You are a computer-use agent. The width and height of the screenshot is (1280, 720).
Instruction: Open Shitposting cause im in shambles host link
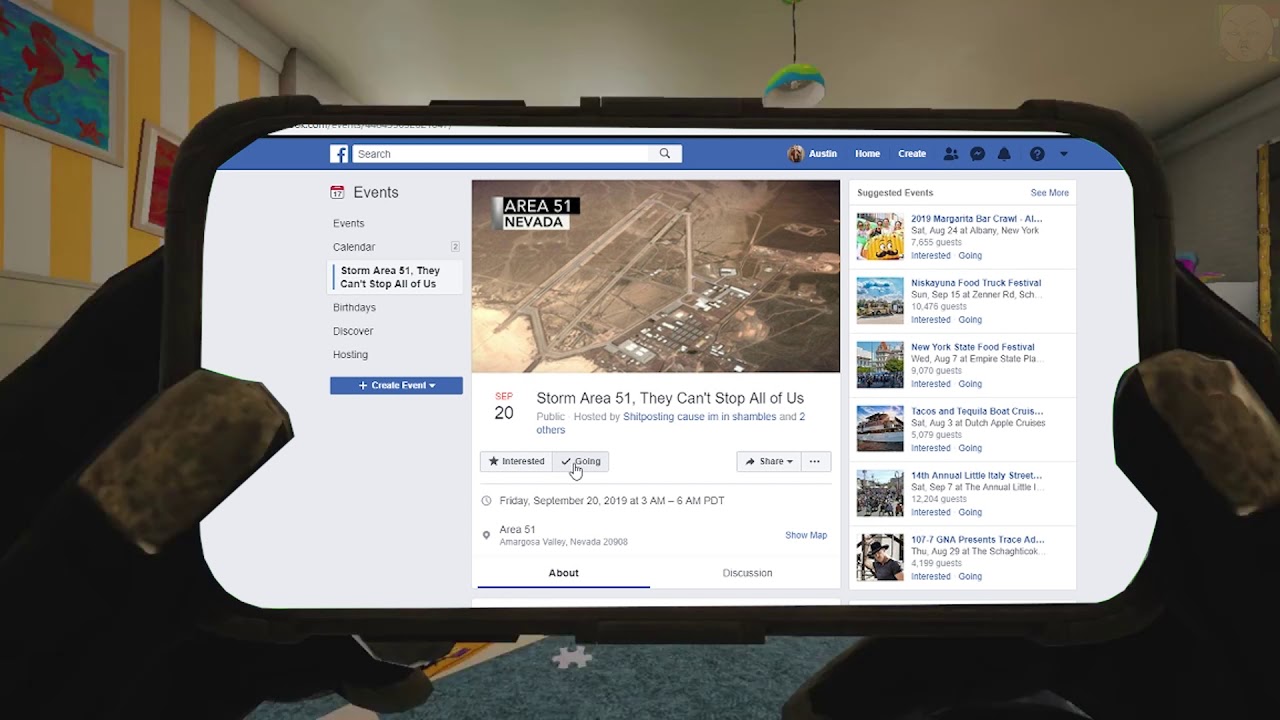click(x=700, y=417)
